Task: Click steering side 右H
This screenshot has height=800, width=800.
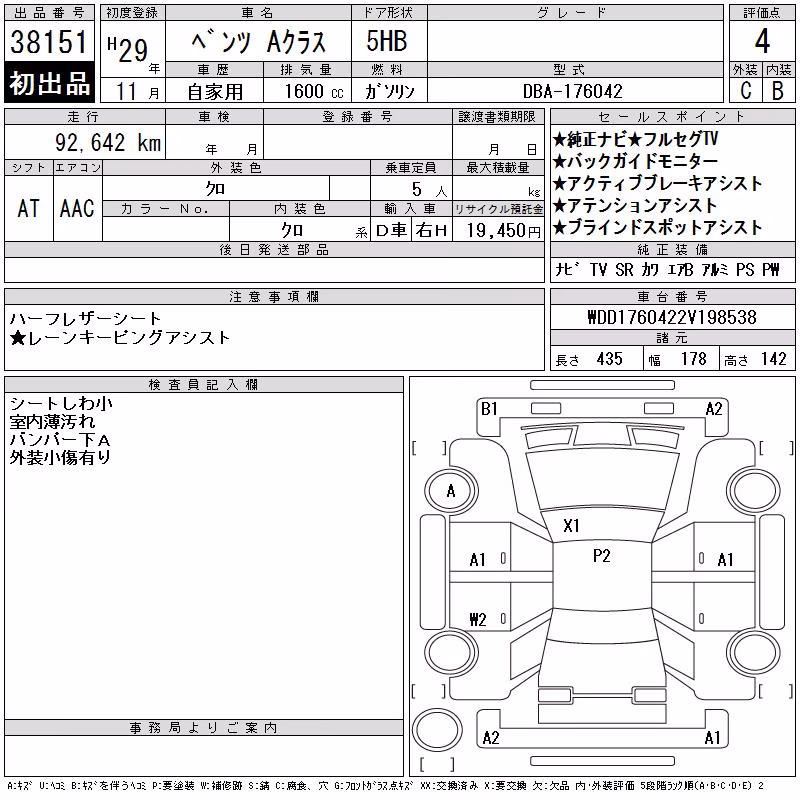Action: (431, 231)
